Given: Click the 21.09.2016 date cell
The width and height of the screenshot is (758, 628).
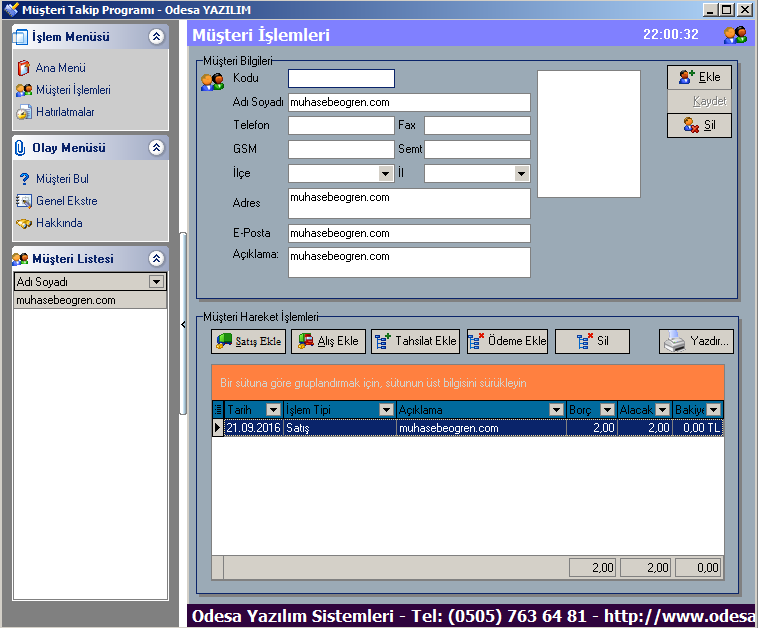Looking at the screenshot, I should 253,428.
